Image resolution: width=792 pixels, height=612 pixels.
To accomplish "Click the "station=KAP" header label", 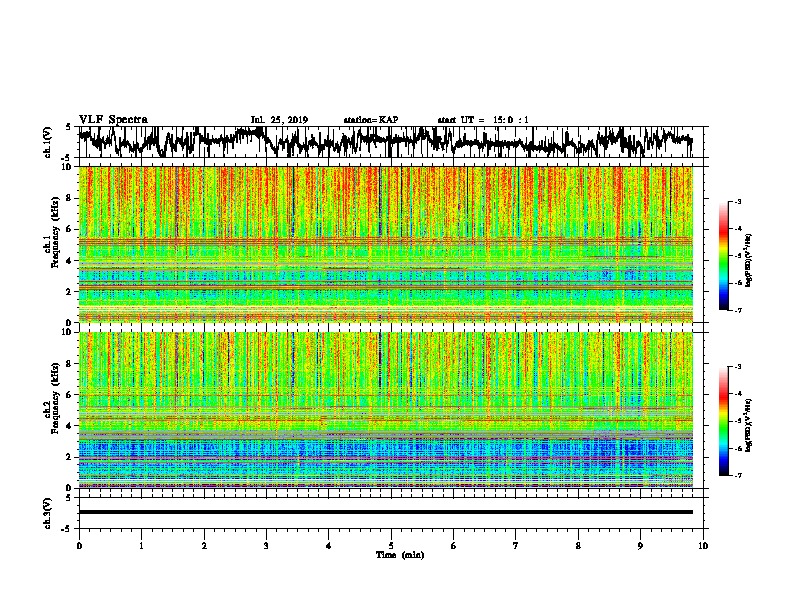I will point(371,120).
